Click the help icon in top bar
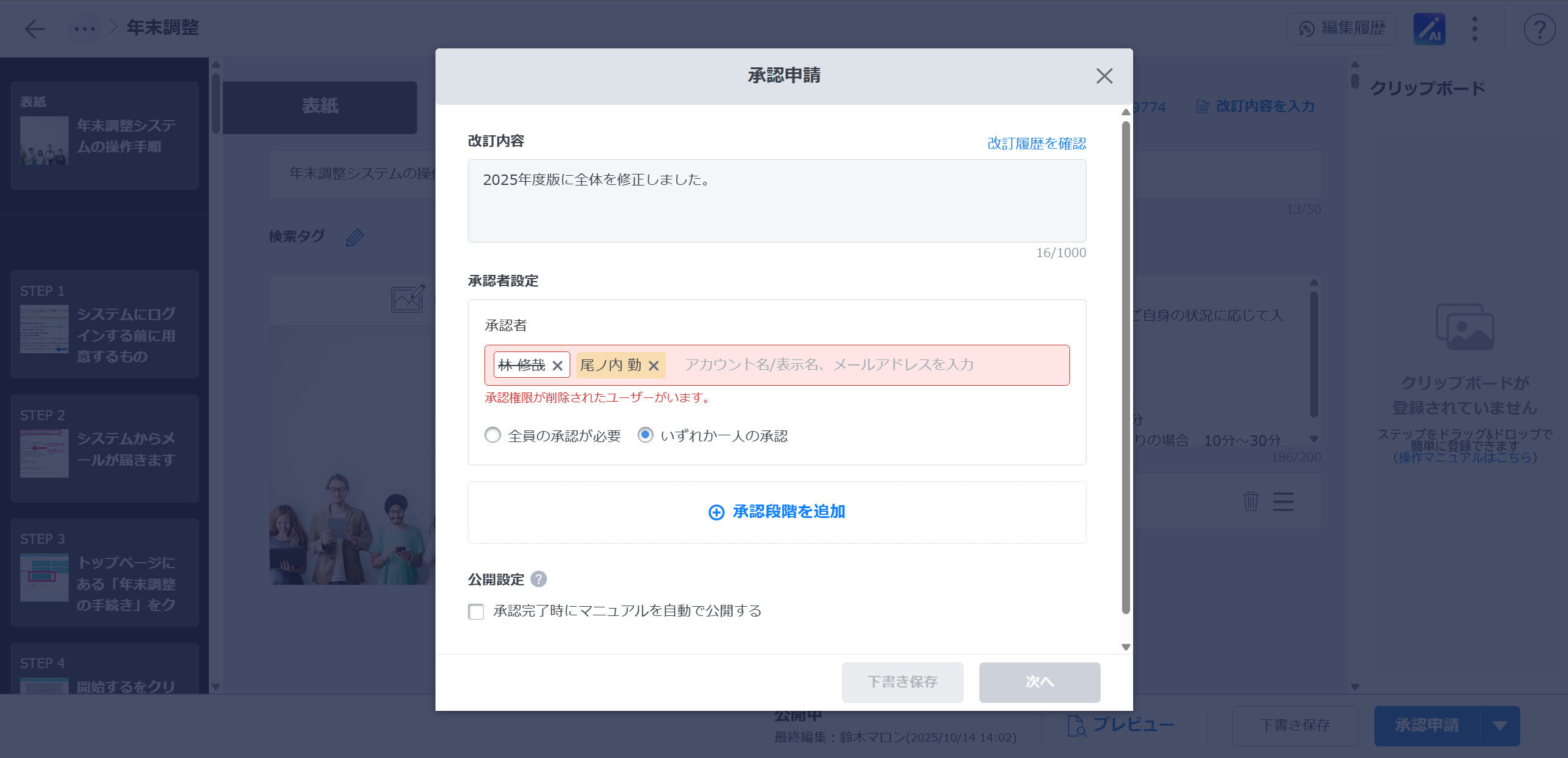The height and width of the screenshot is (758, 1568). point(1539,29)
